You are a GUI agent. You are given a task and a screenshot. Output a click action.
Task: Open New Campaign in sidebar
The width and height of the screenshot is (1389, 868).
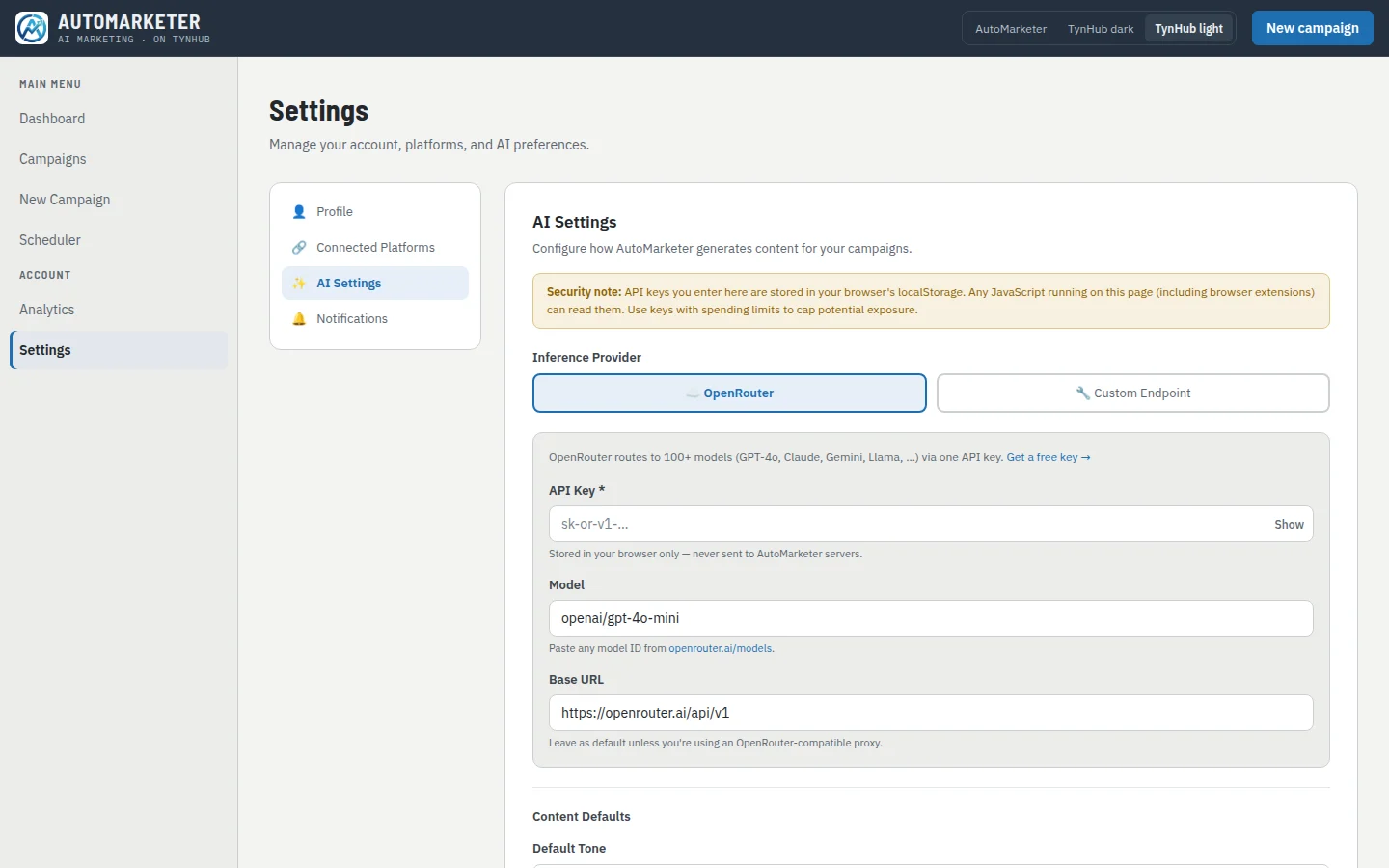pos(119,200)
